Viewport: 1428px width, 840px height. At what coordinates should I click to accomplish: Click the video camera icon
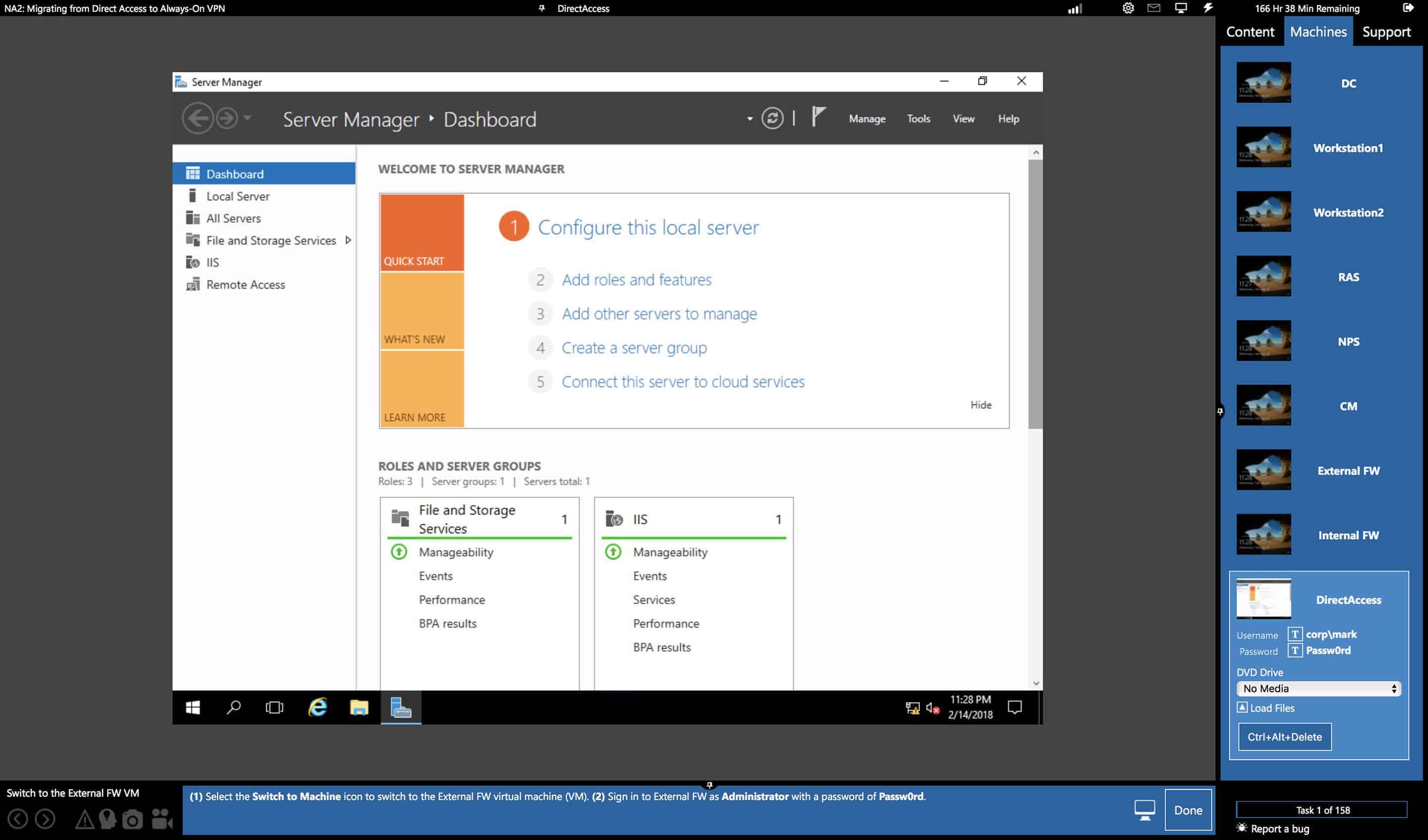click(162, 819)
